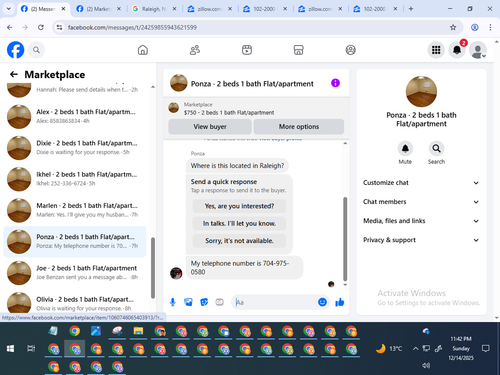Open the GIF picker icon
The width and height of the screenshot is (500, 375).
click(x=219, y=302)
